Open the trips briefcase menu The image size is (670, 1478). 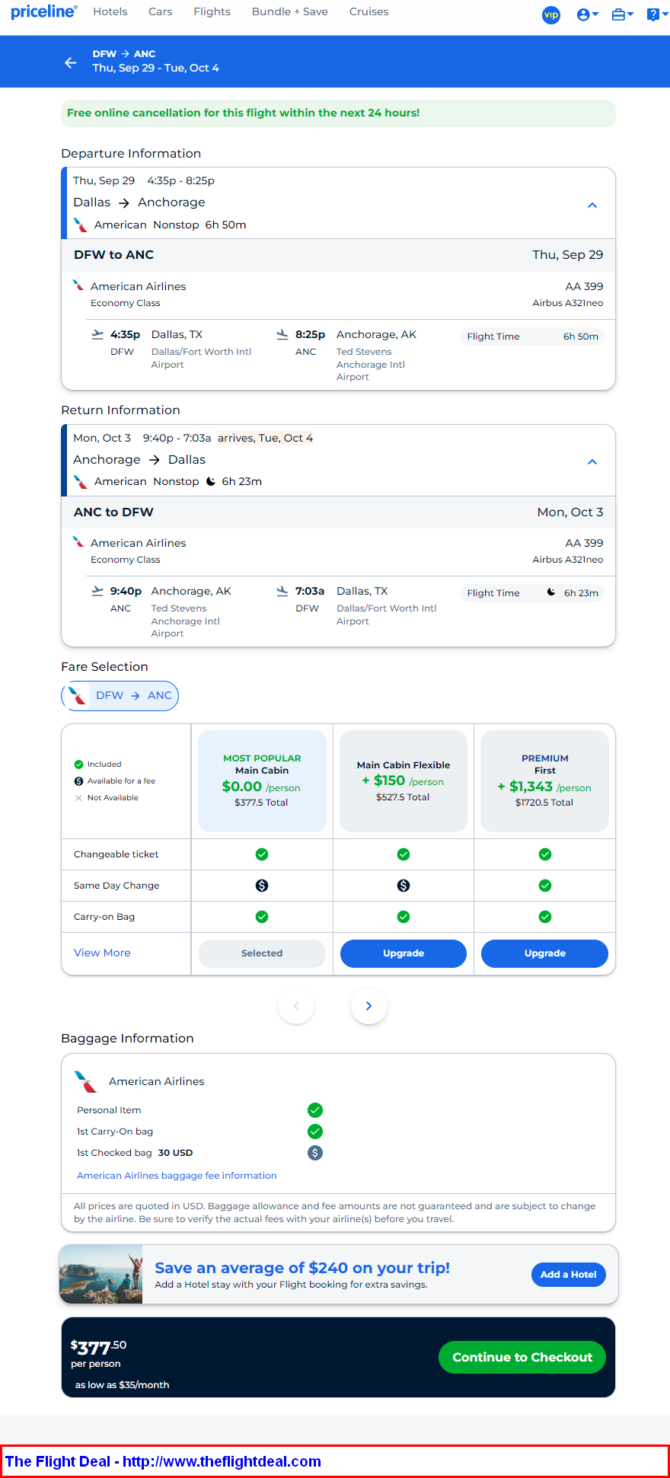click(x=621, y=15)
